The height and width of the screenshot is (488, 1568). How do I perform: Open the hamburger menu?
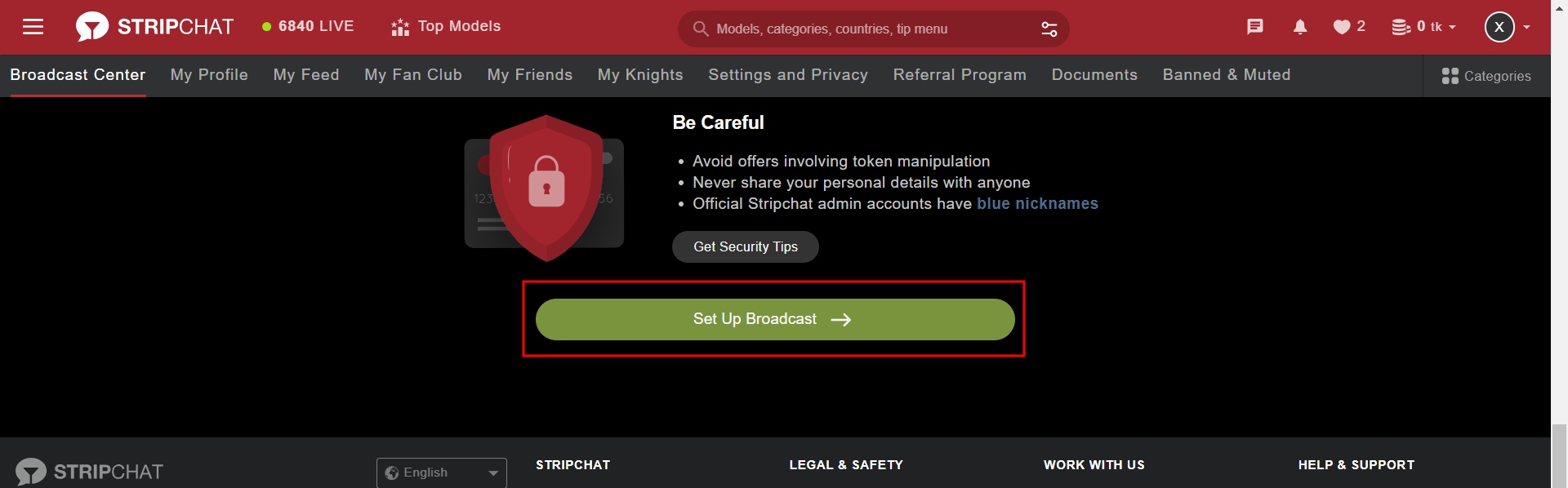[33, 26]
